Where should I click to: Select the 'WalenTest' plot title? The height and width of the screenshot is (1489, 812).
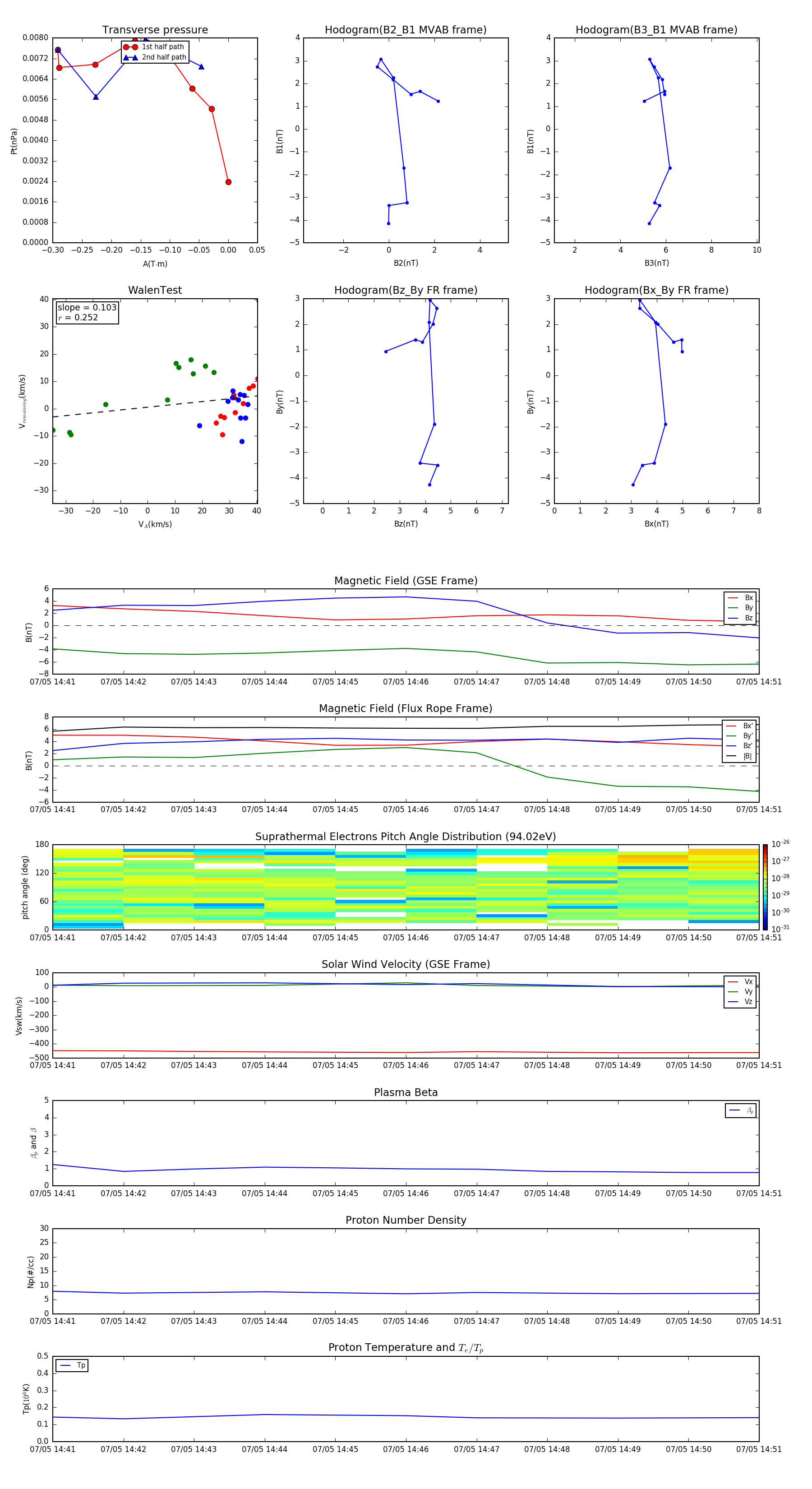(155, 290)
